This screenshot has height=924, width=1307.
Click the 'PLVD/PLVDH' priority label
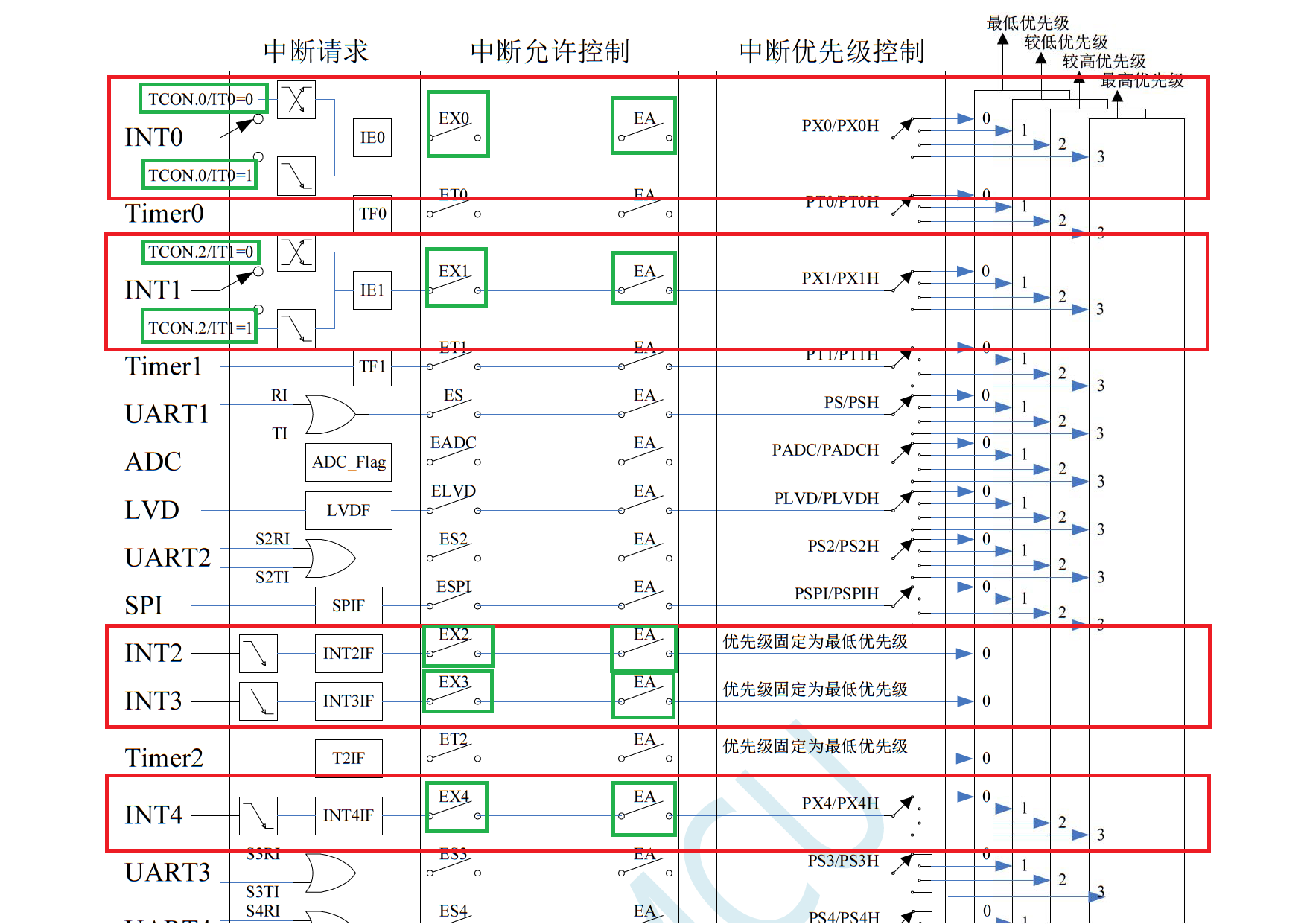(827, 498)
